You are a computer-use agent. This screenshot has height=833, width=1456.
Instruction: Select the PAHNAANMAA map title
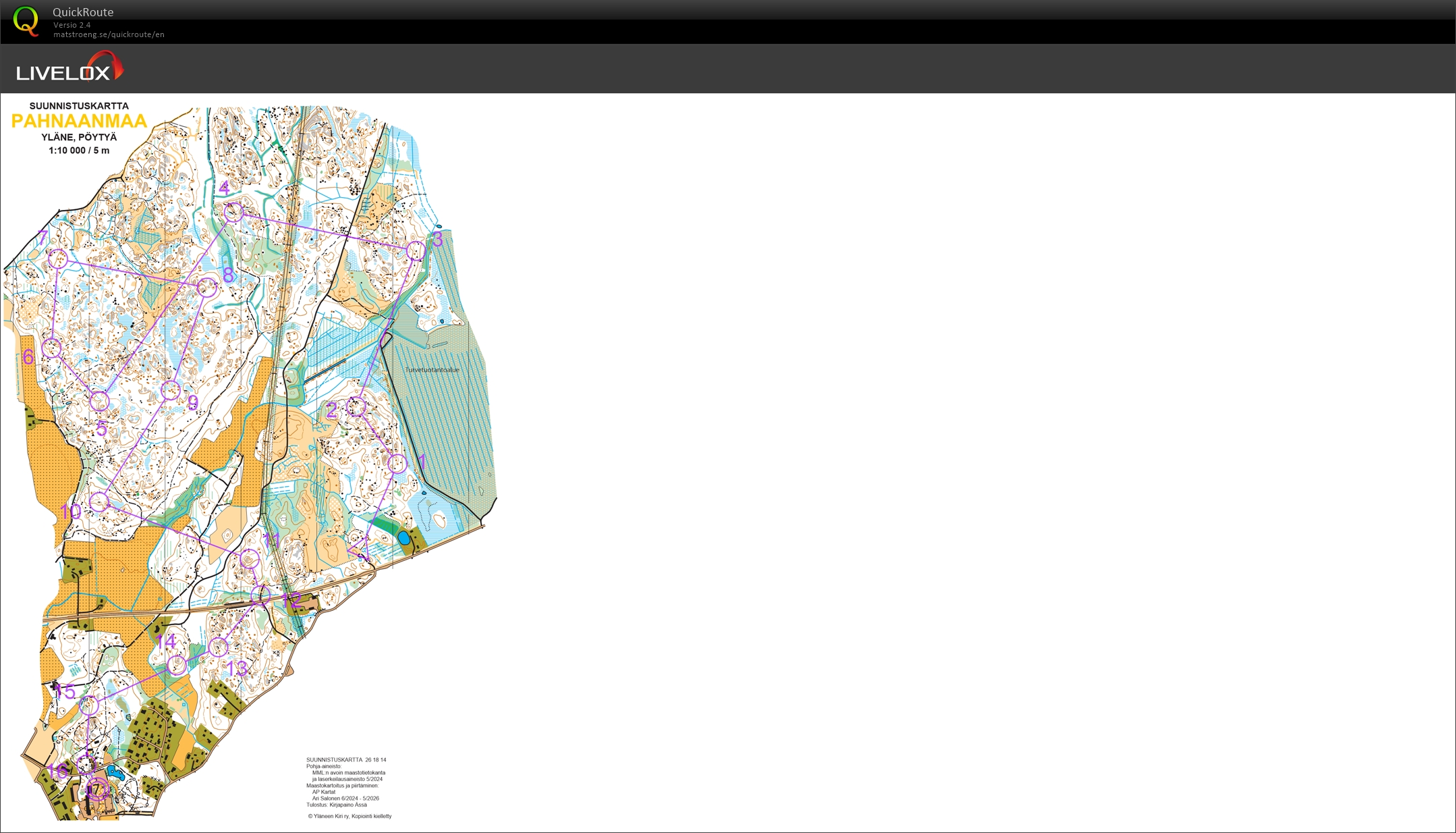[79, 121]
